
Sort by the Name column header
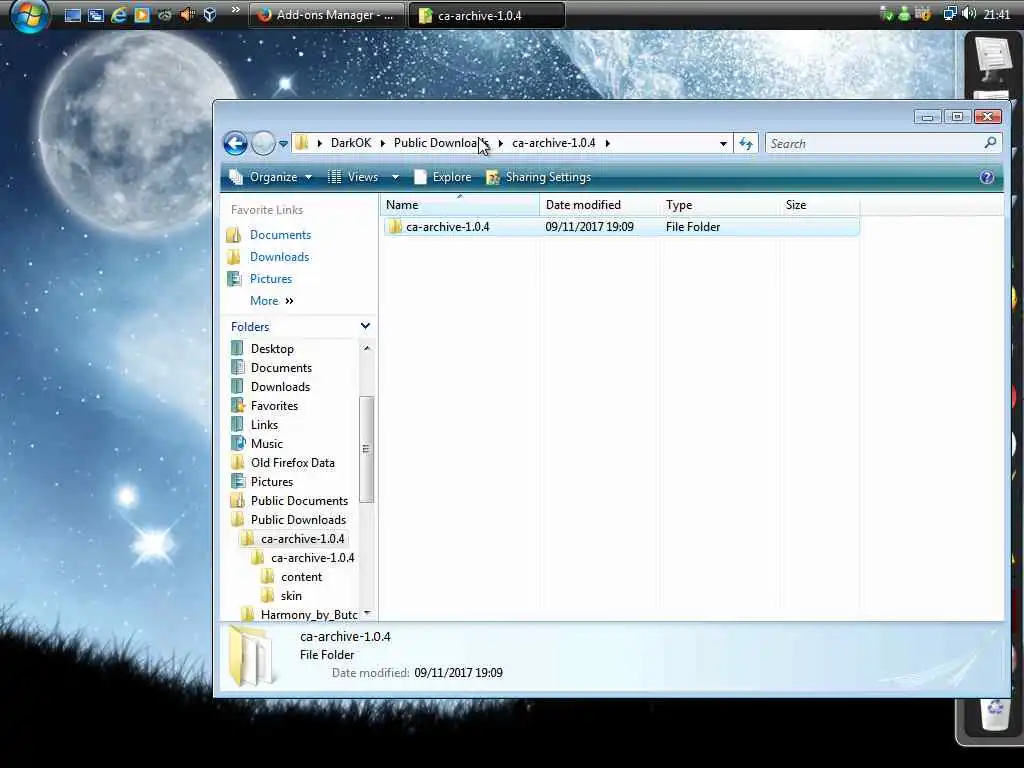pyautogui.click(x=460, y=204)
